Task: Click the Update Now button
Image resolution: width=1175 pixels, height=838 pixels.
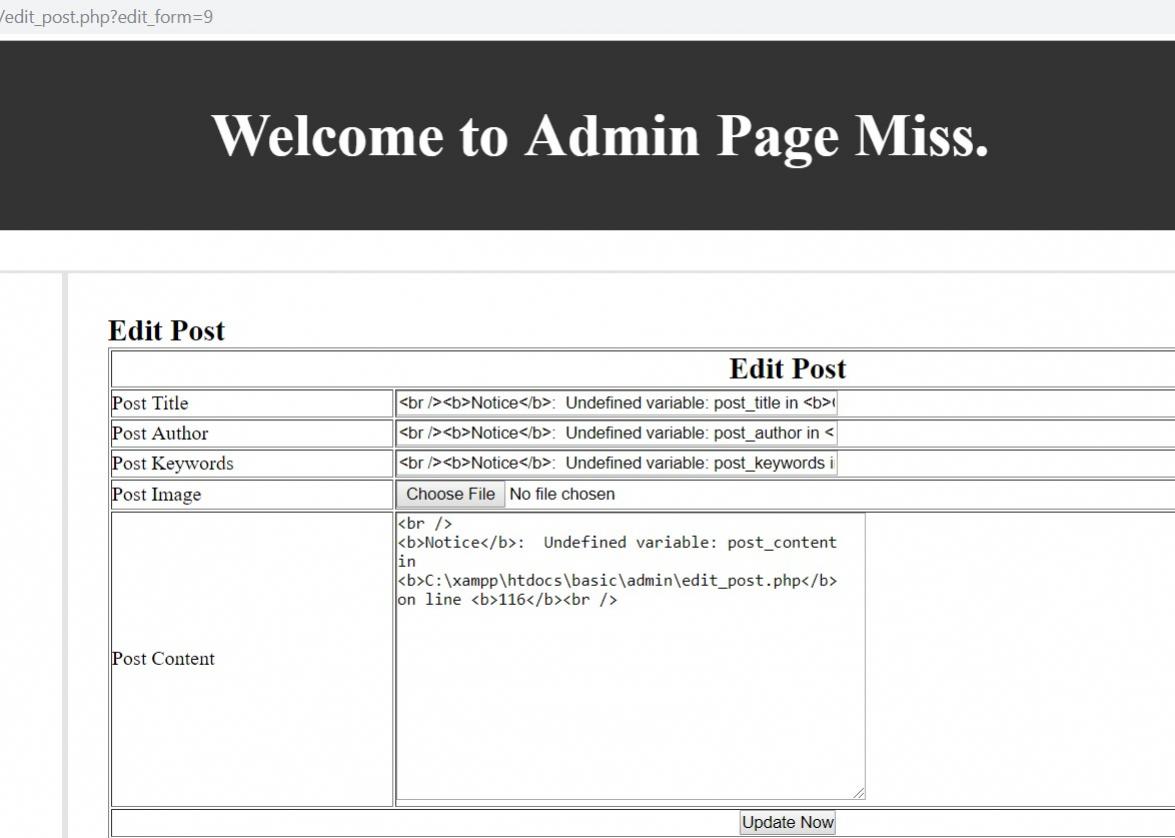Action: 788,822
